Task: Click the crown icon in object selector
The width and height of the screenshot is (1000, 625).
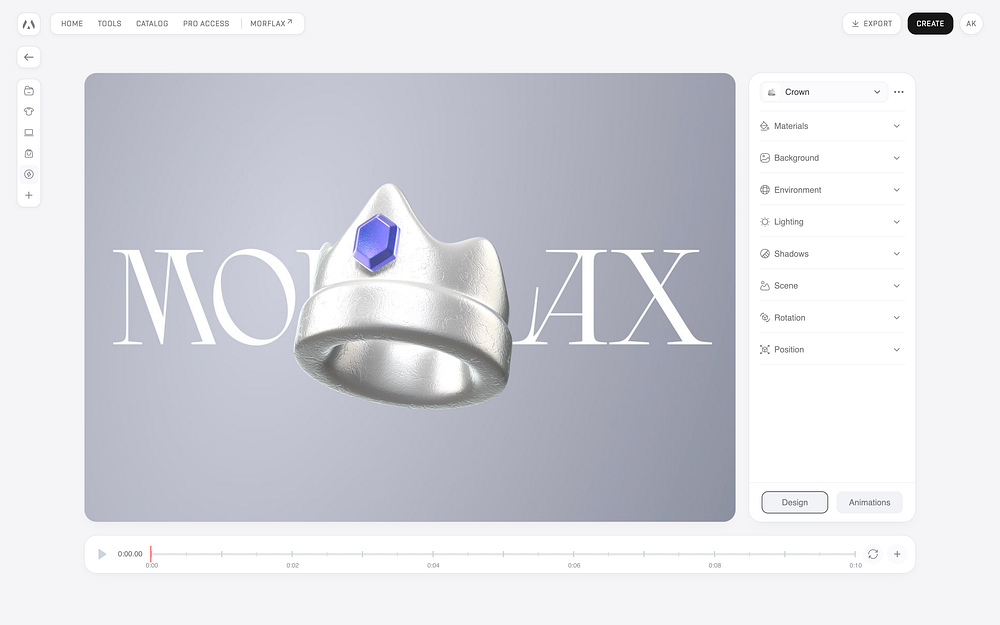Action: 772,92
